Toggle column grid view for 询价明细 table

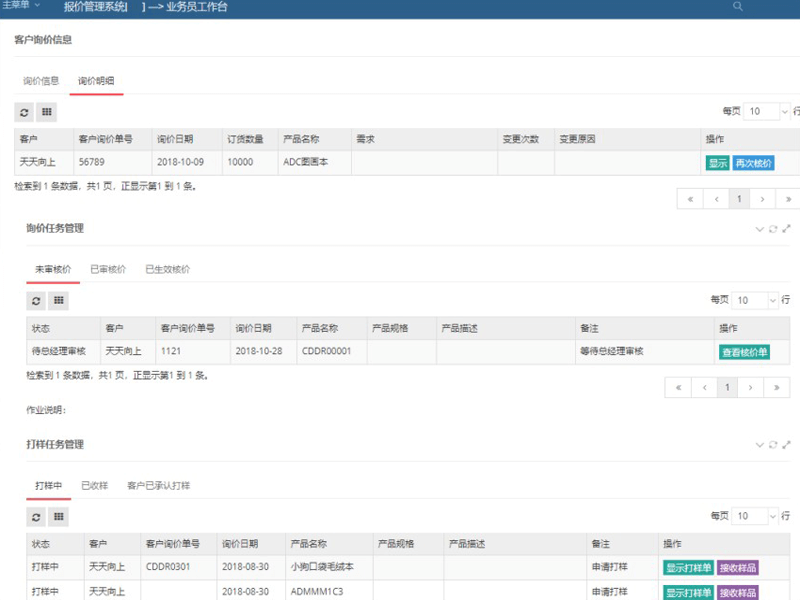click(46, 112)
